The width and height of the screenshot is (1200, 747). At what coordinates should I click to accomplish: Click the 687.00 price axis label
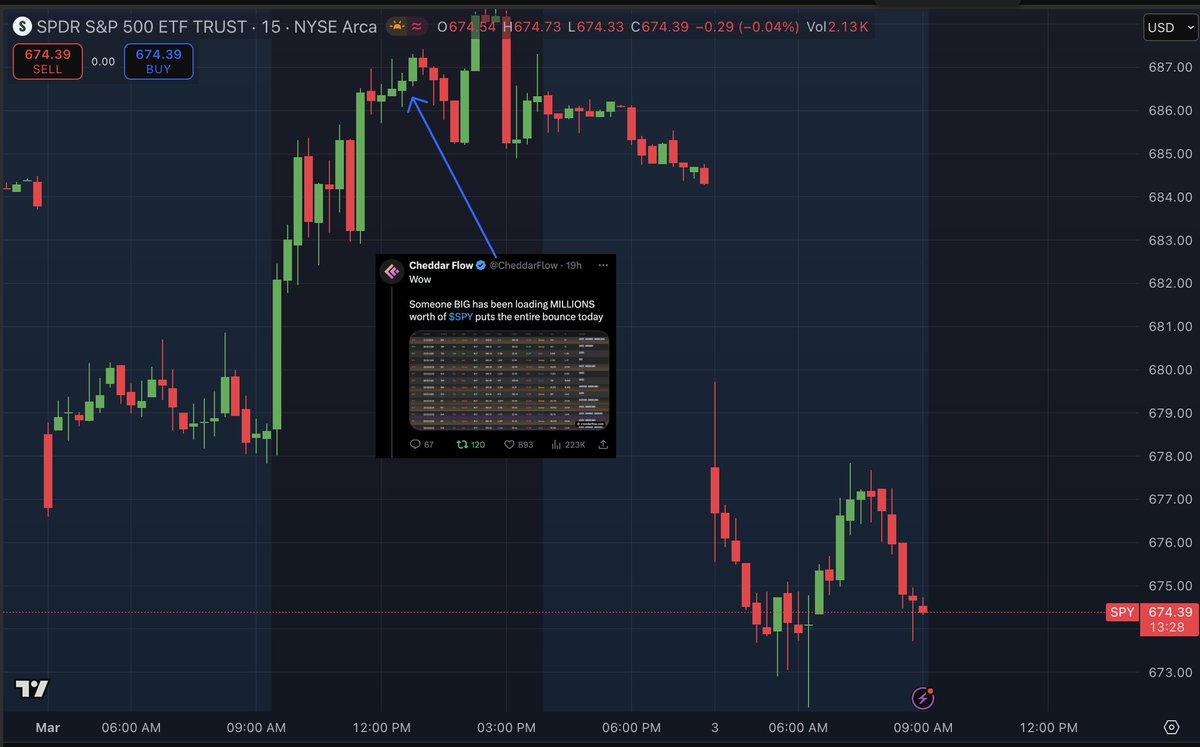1168,67
